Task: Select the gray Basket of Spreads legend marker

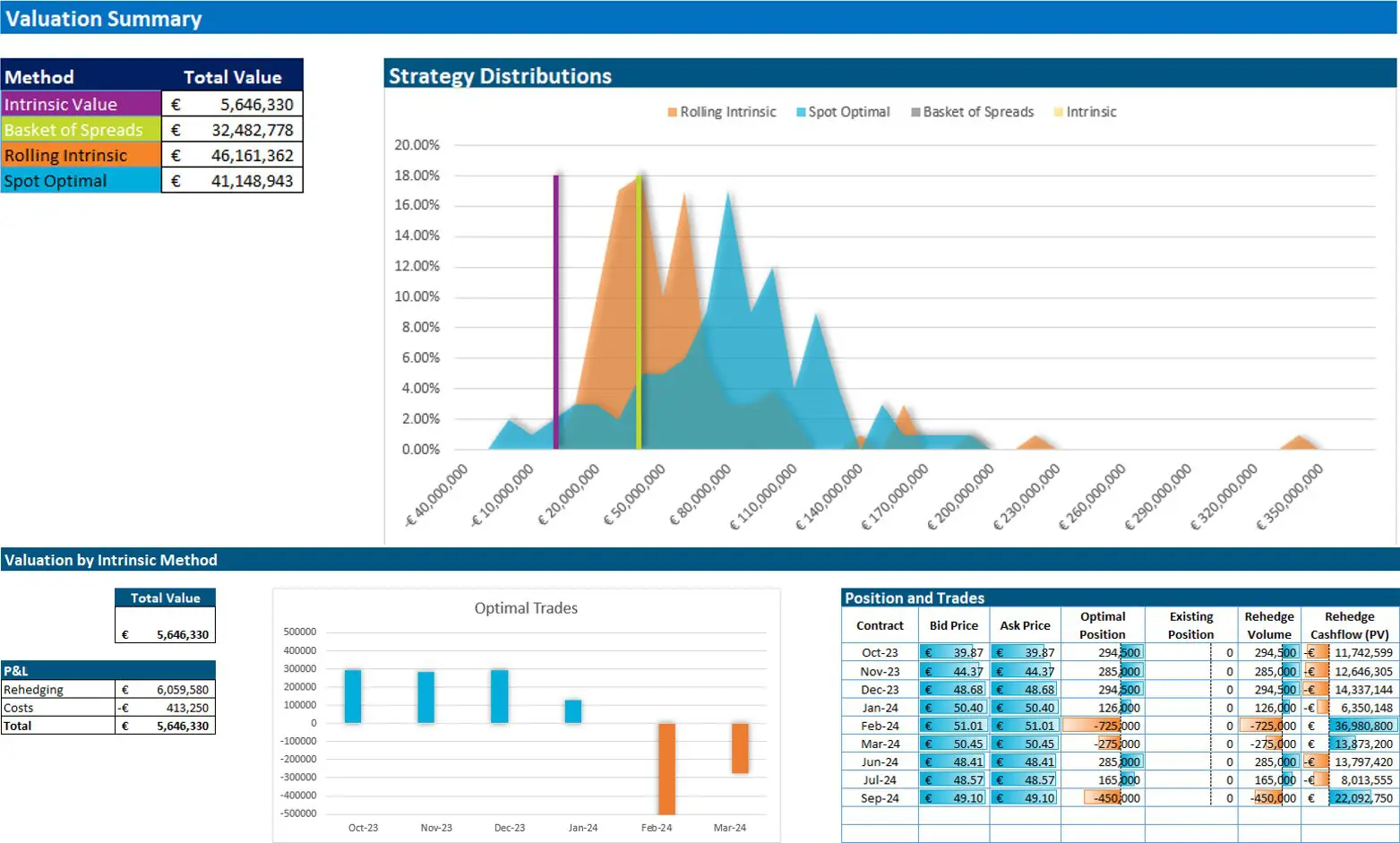Action: 915,112
